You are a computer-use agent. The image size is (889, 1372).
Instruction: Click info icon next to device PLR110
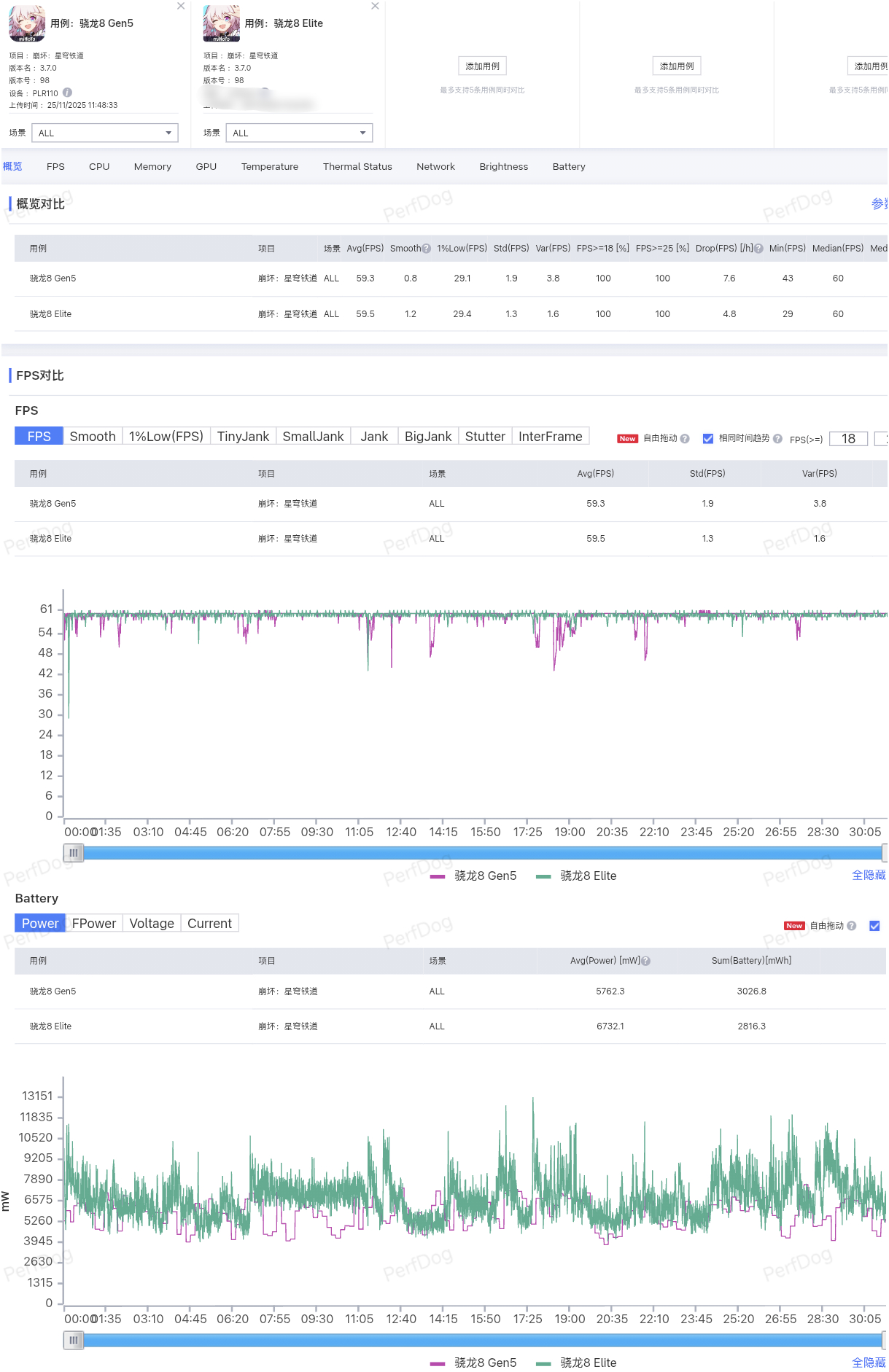tap(67, 93)
